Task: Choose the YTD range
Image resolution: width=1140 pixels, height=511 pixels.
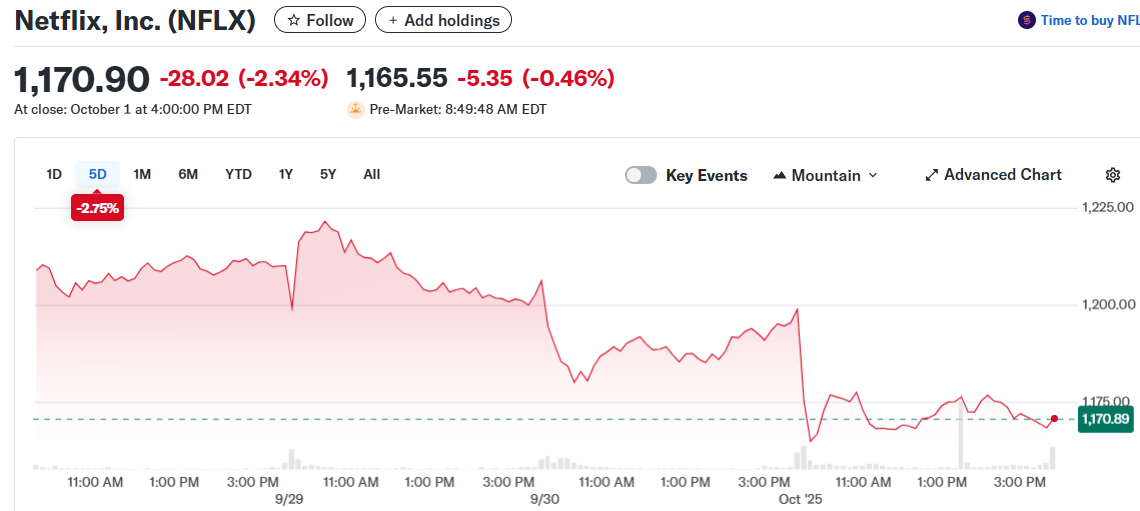Action: pyautogui.click(x=238, y=174)
